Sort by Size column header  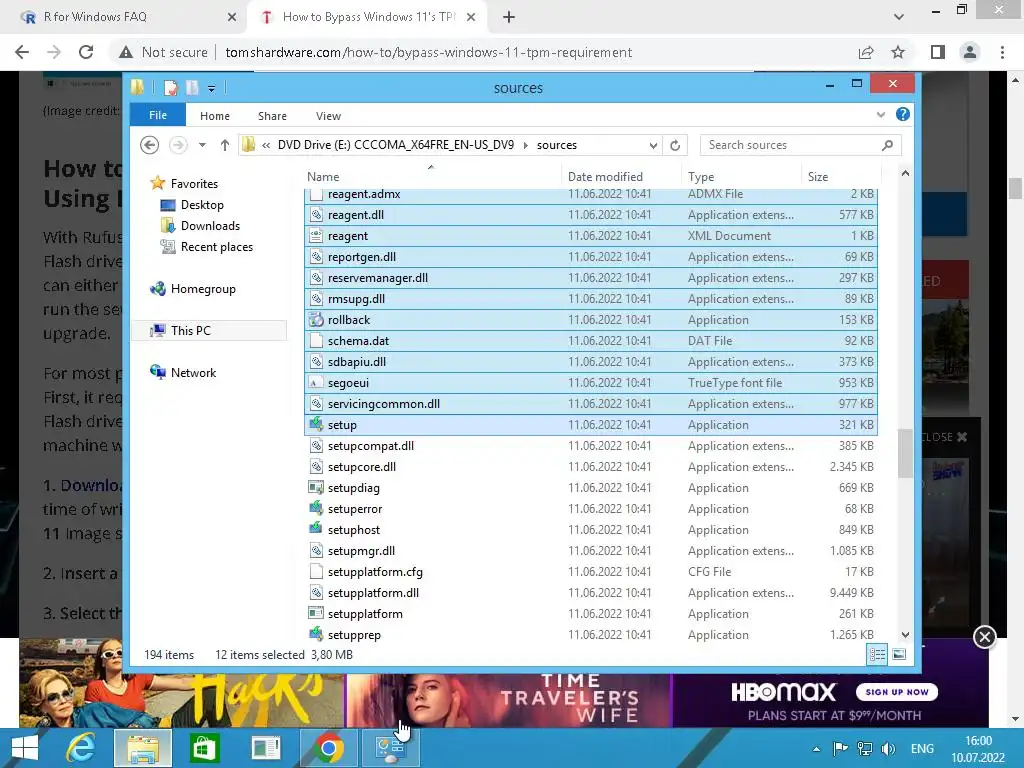point(841,176)
